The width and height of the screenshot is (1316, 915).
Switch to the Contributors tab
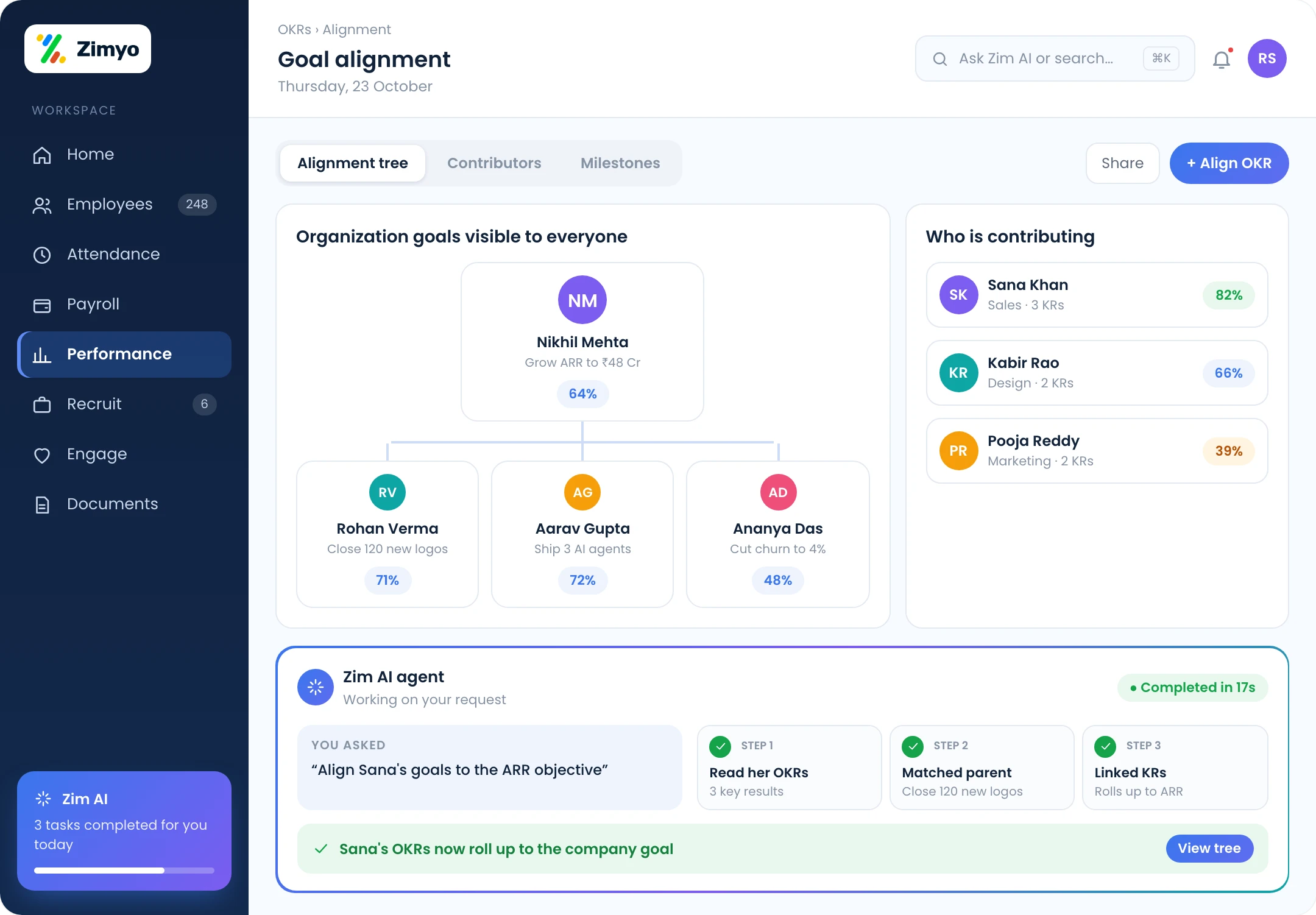(x=494, y=163)
